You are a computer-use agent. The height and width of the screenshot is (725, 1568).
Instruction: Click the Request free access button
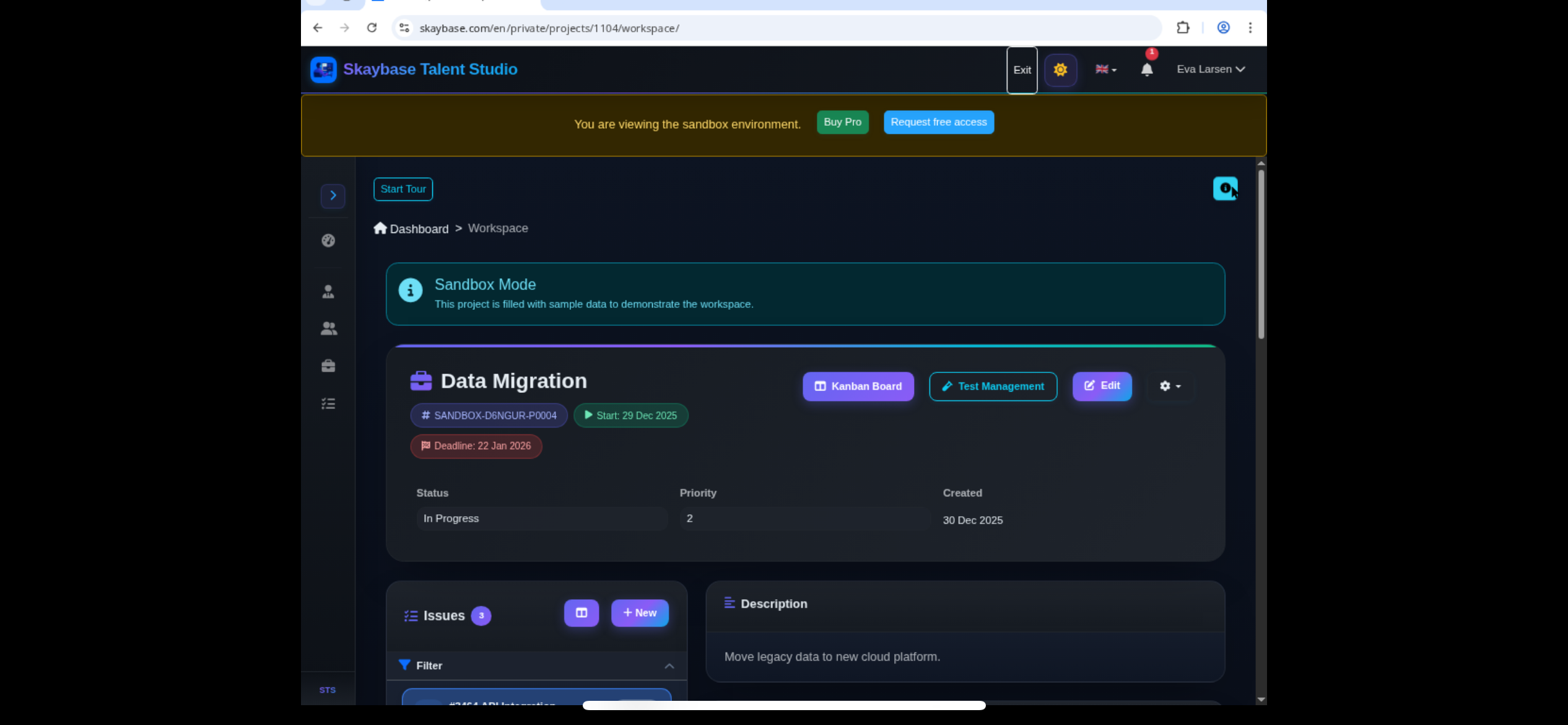point(938,122)
